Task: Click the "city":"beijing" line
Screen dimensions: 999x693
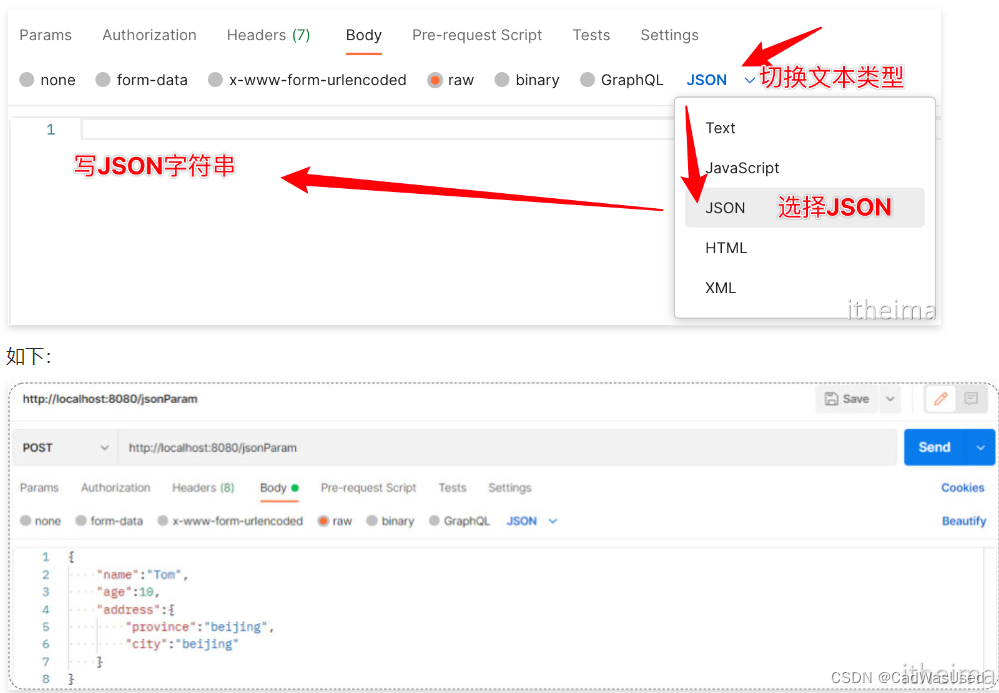Action: point(182,644)
